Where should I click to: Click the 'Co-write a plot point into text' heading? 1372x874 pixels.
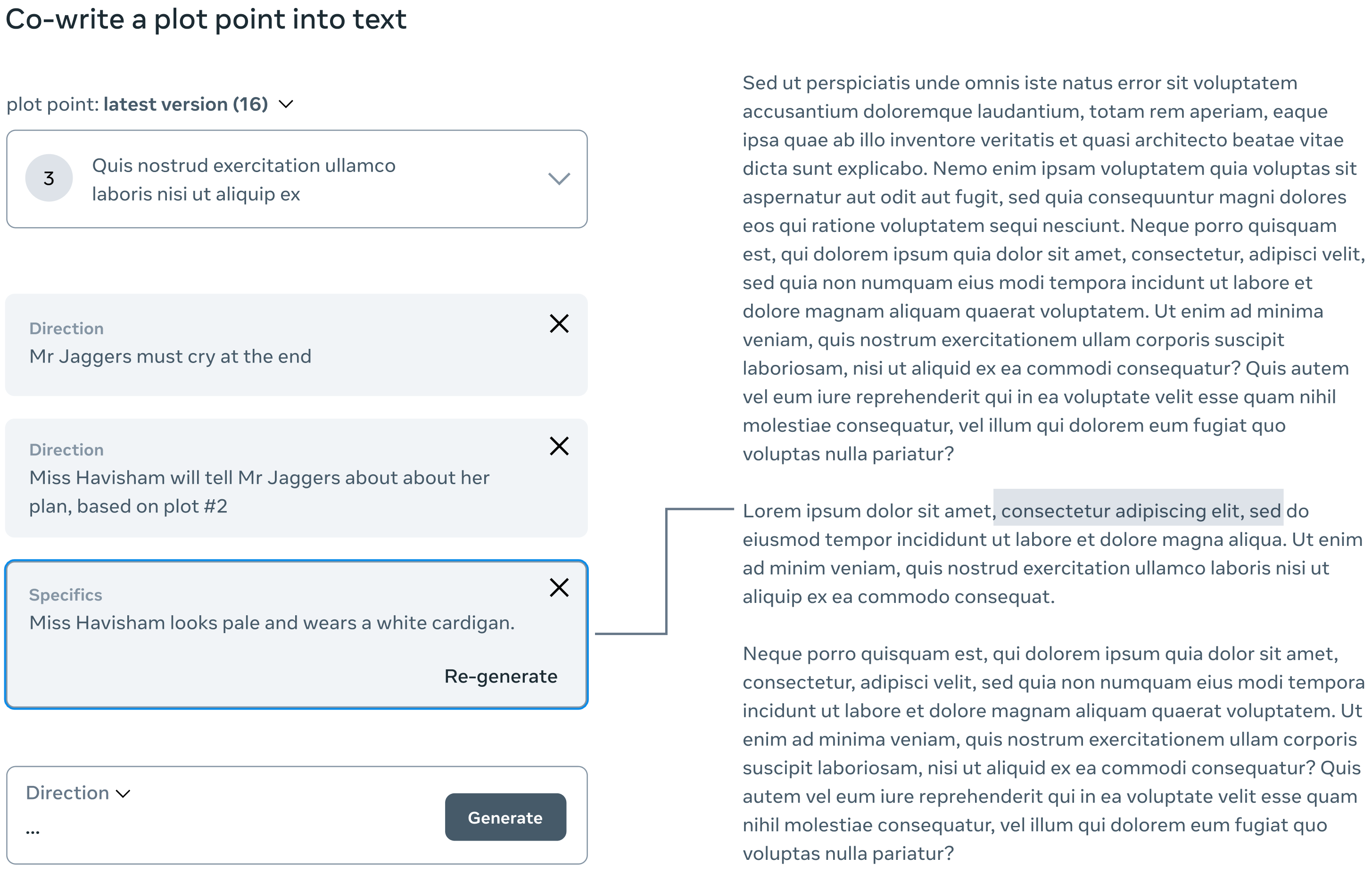coord(206,19)
